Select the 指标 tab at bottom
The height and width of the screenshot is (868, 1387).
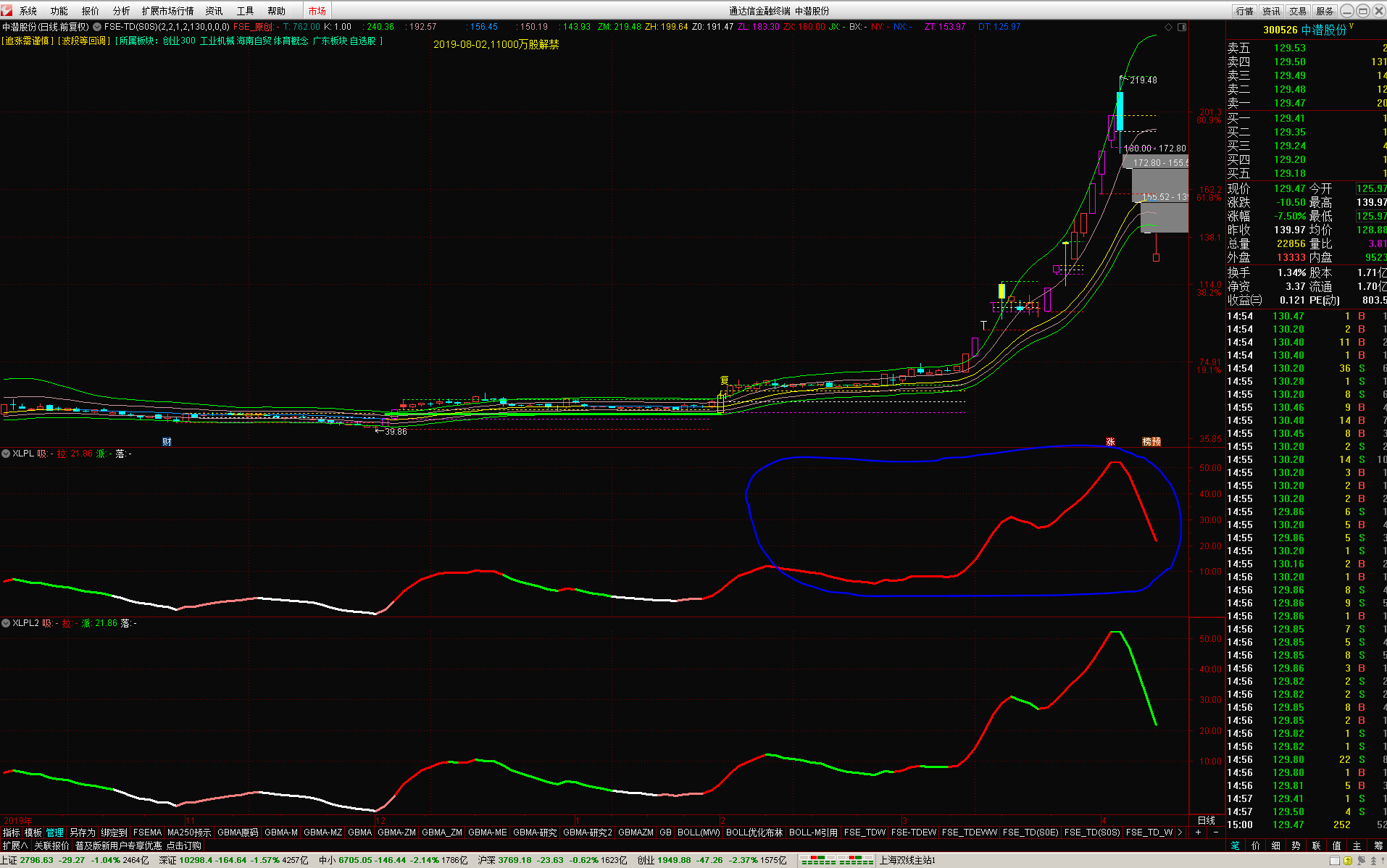coord(12,832)
